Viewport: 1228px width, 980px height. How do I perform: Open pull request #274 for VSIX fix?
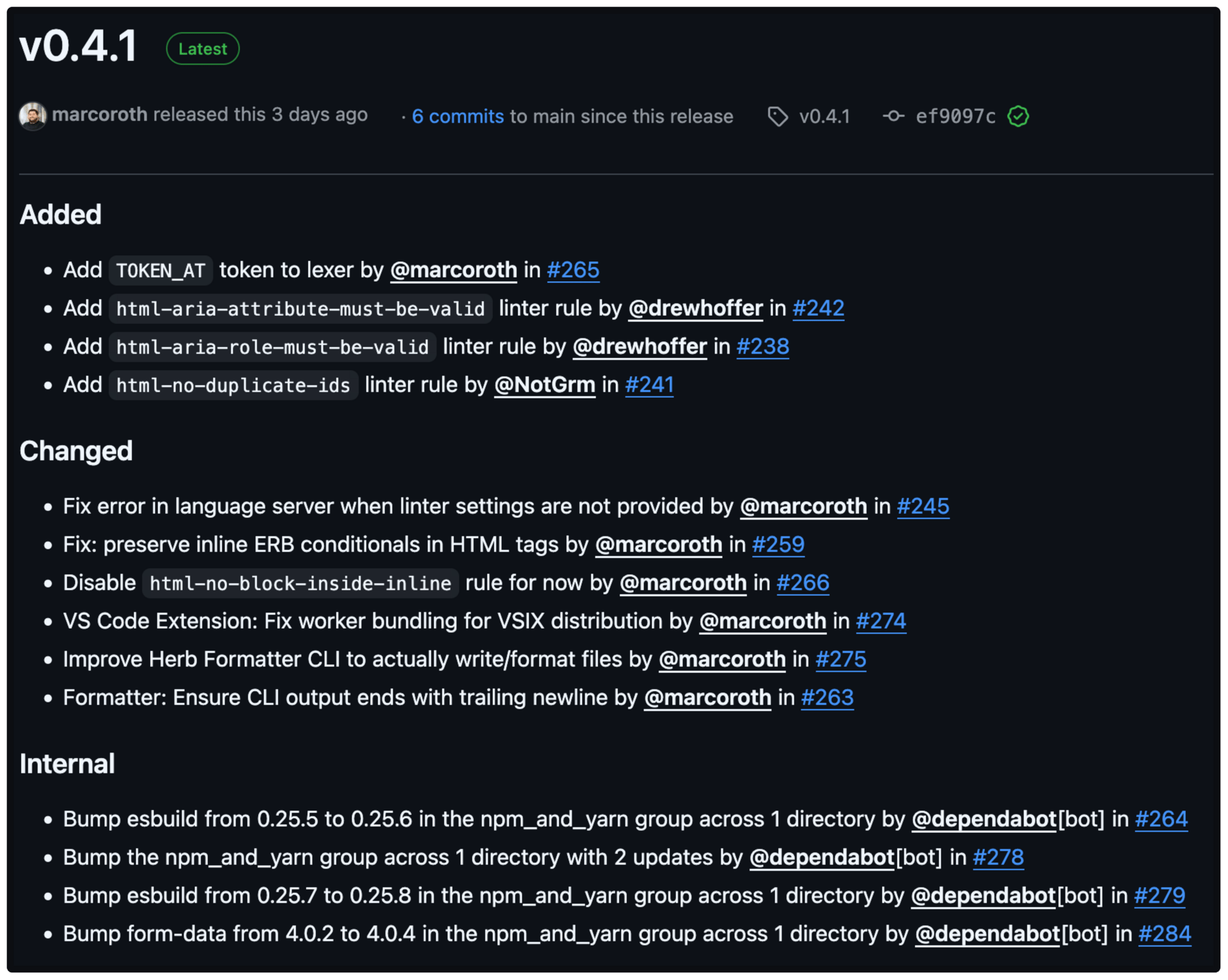coord(881,621)
